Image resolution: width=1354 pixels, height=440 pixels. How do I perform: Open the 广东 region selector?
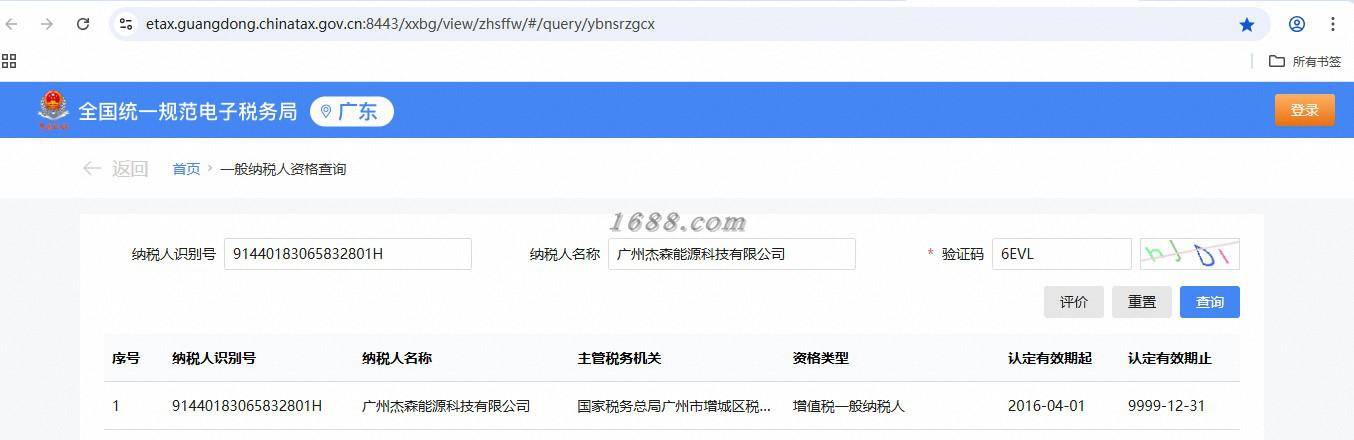352,111
